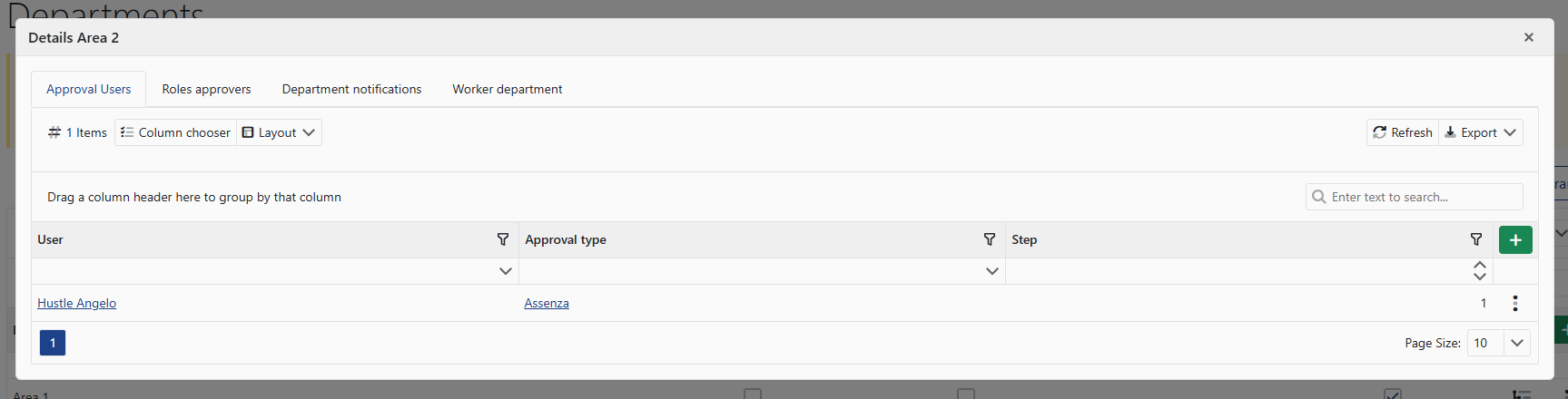Image resolution: width=1568 pixels, height=399 pixels.
Task: Expand the User filter row dropdown
Action: (x=506, y=271)
